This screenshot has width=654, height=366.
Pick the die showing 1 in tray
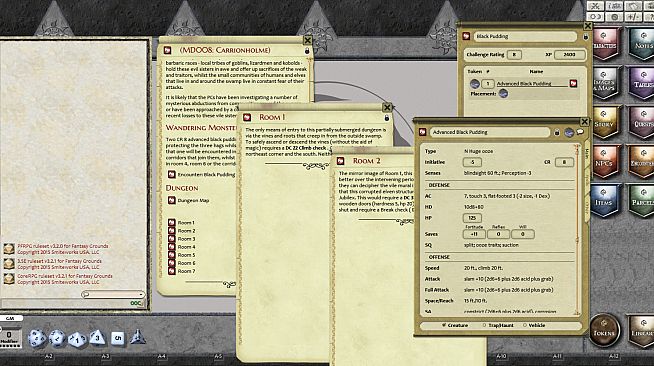(x=77, y=339)
